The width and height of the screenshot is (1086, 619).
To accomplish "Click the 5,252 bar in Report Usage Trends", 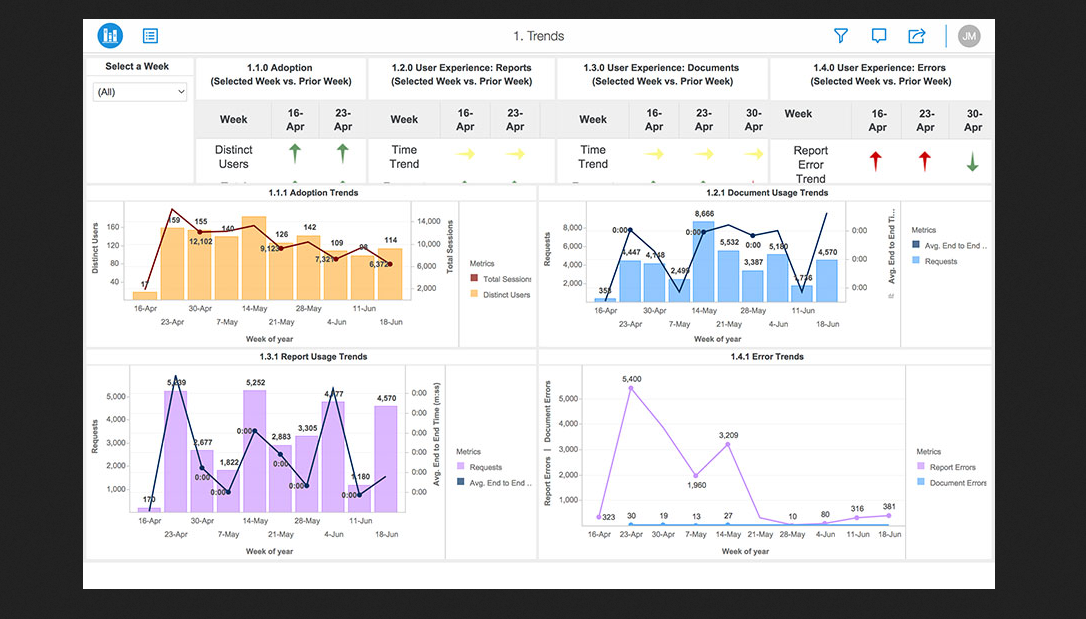I will tap(255, 450).
